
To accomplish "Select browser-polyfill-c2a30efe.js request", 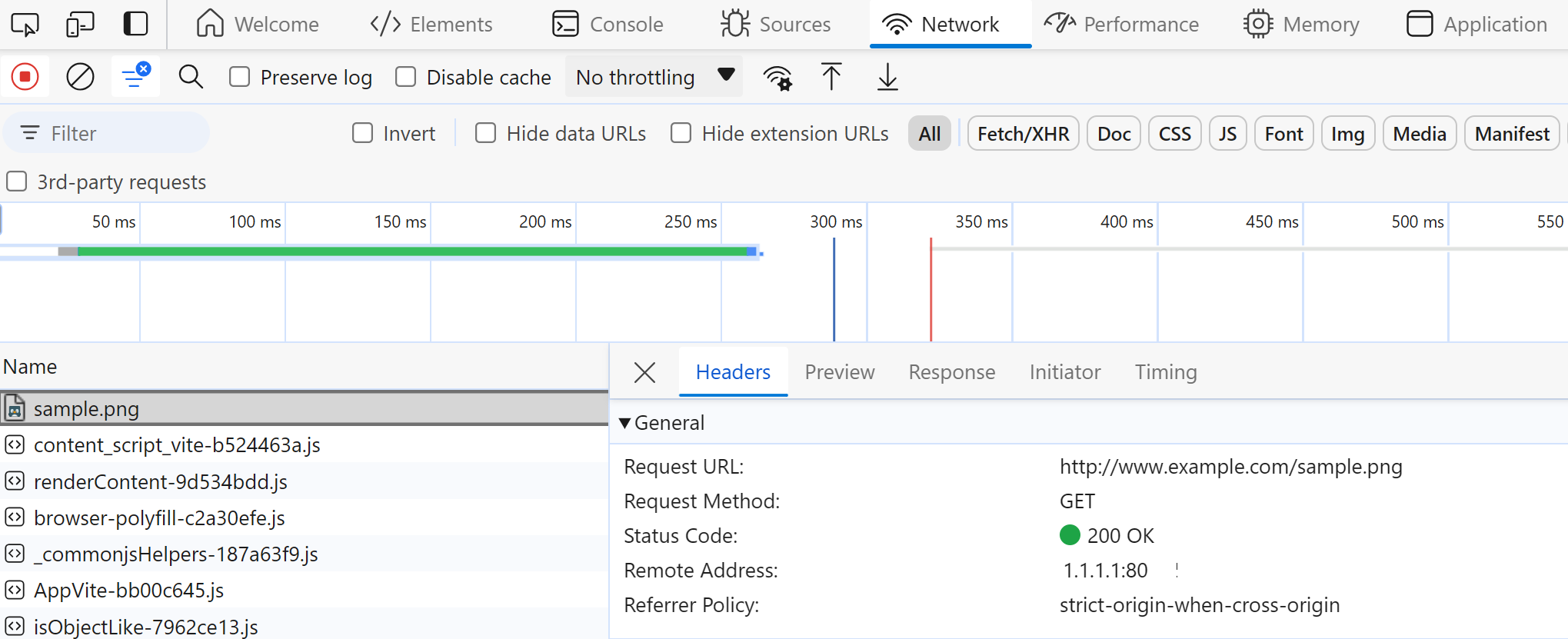I will [304, 518].
